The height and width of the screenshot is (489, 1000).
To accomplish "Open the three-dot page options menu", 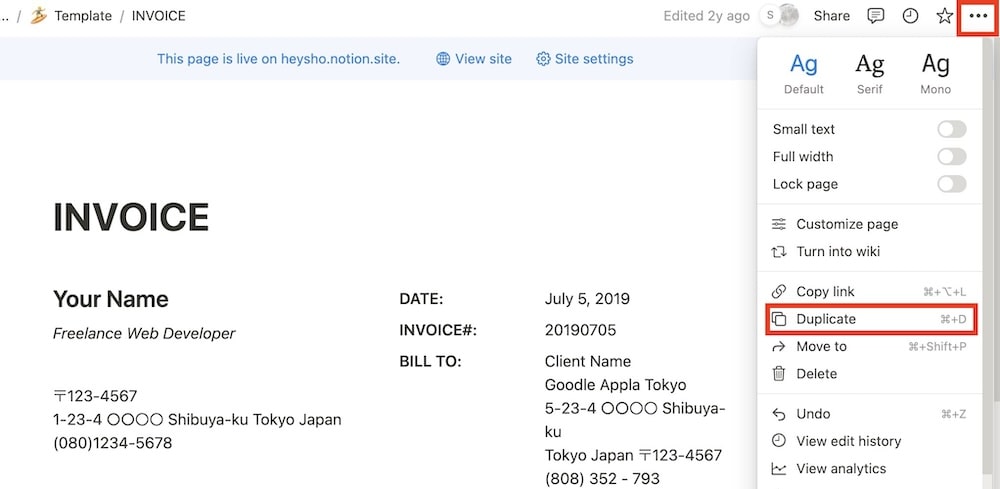I will tap(978, 17).
